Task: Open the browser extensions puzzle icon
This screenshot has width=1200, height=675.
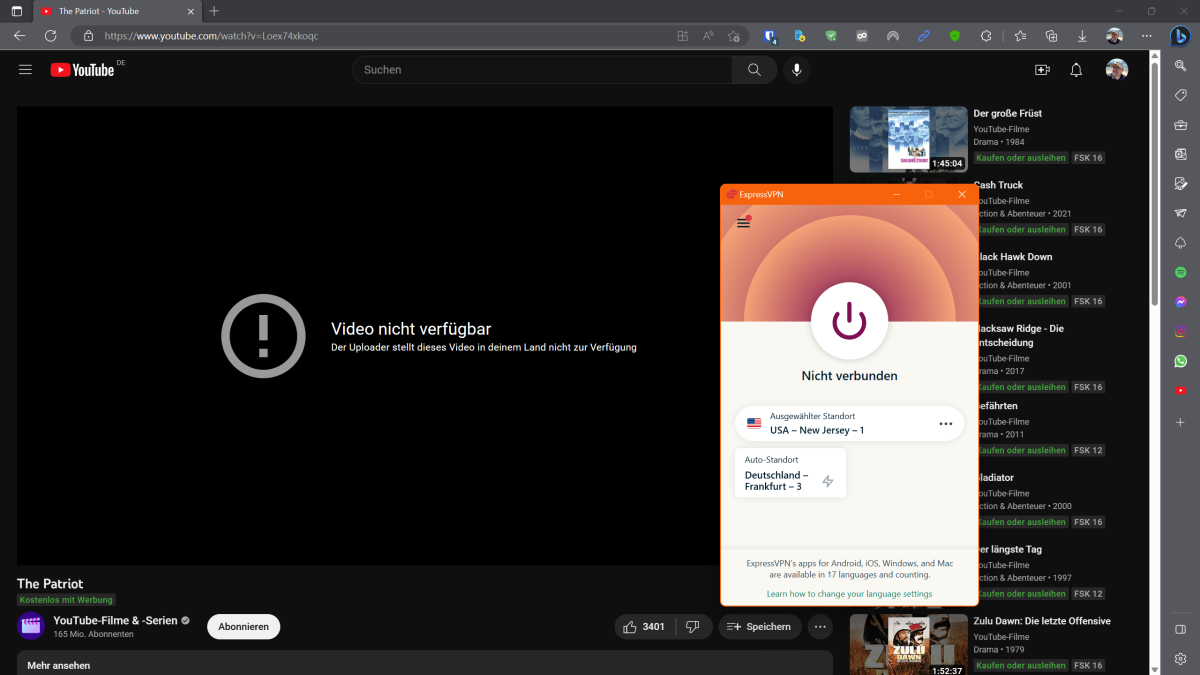Action: pyautogui.click(x=986, y=35)
